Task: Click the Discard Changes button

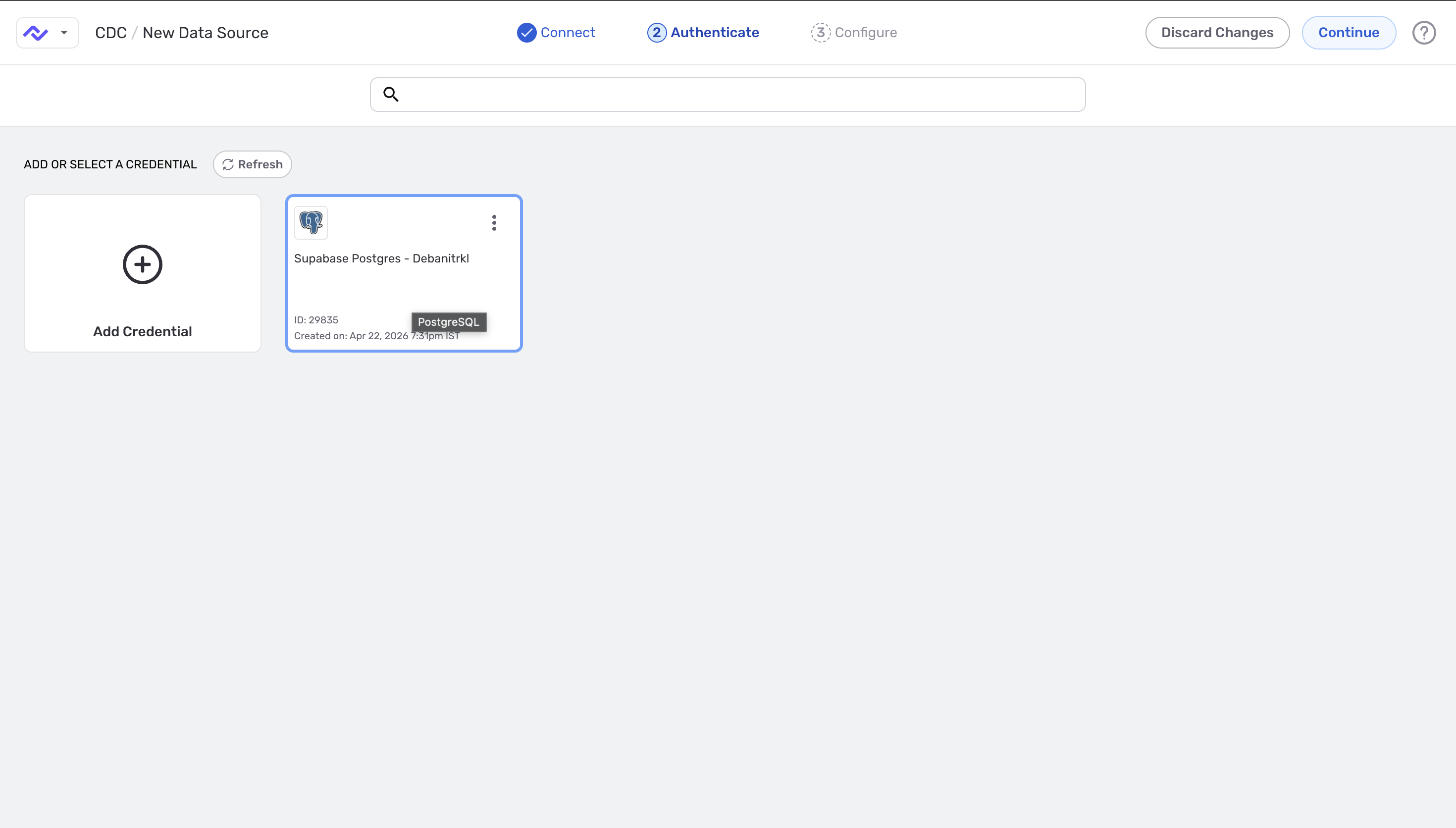Action: tap(1217, 32)
